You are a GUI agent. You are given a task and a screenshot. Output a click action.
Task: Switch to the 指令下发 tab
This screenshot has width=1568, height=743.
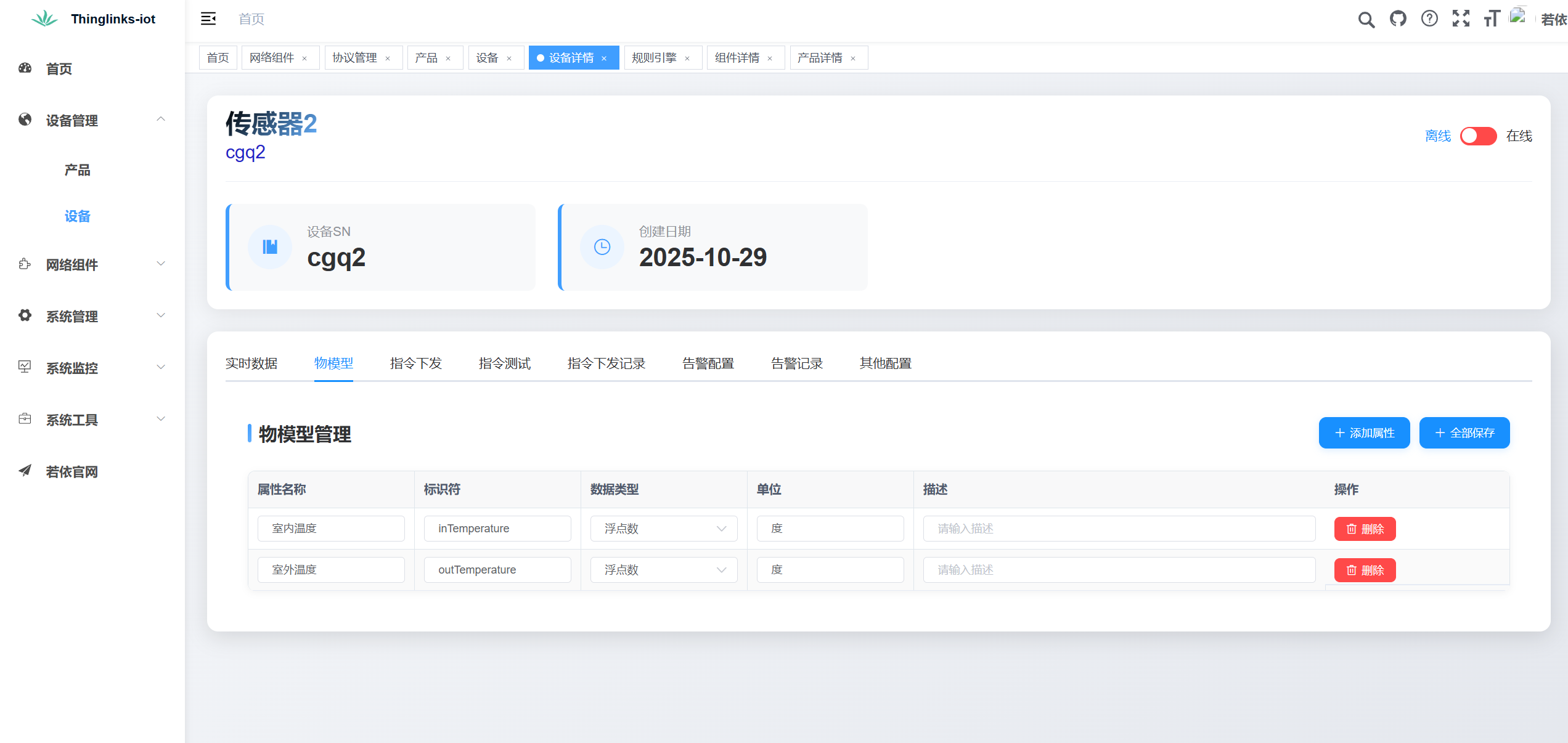[x=416, y=363]
